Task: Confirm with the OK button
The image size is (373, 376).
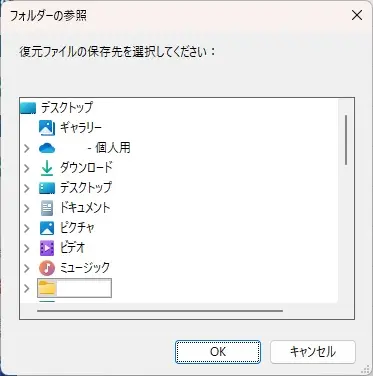Action: (x=218, y=352)
